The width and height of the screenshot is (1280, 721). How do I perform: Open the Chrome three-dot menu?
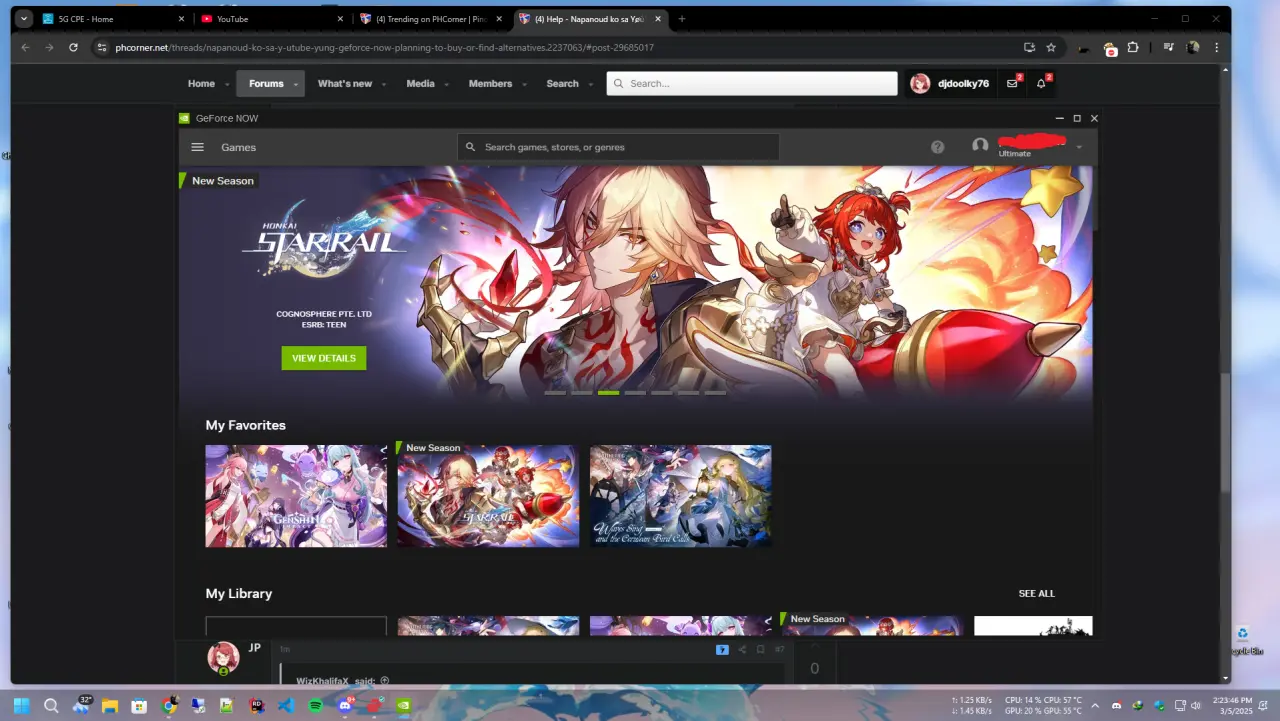coord(1217,47)
